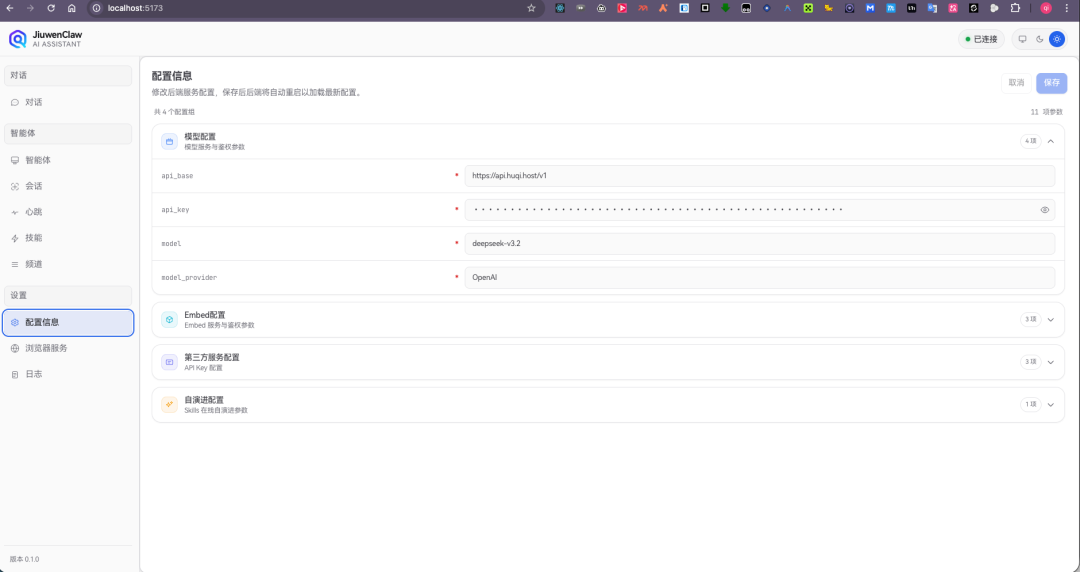Click the 取消 cancel button
The height and width of the screenshot is (572, 1080).
click(x=1017, y=83)
